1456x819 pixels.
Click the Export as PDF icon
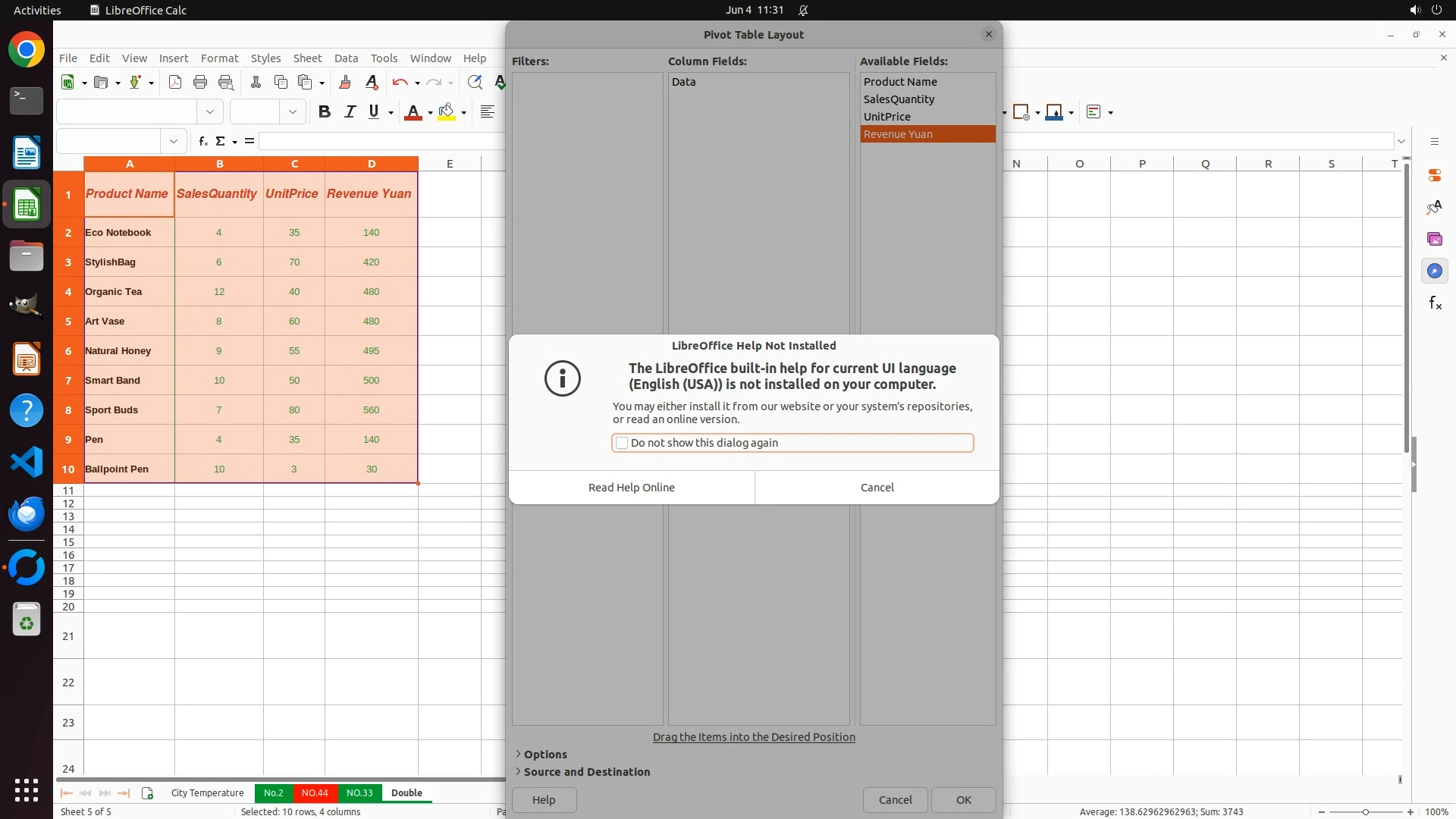[x=175, y=83]
